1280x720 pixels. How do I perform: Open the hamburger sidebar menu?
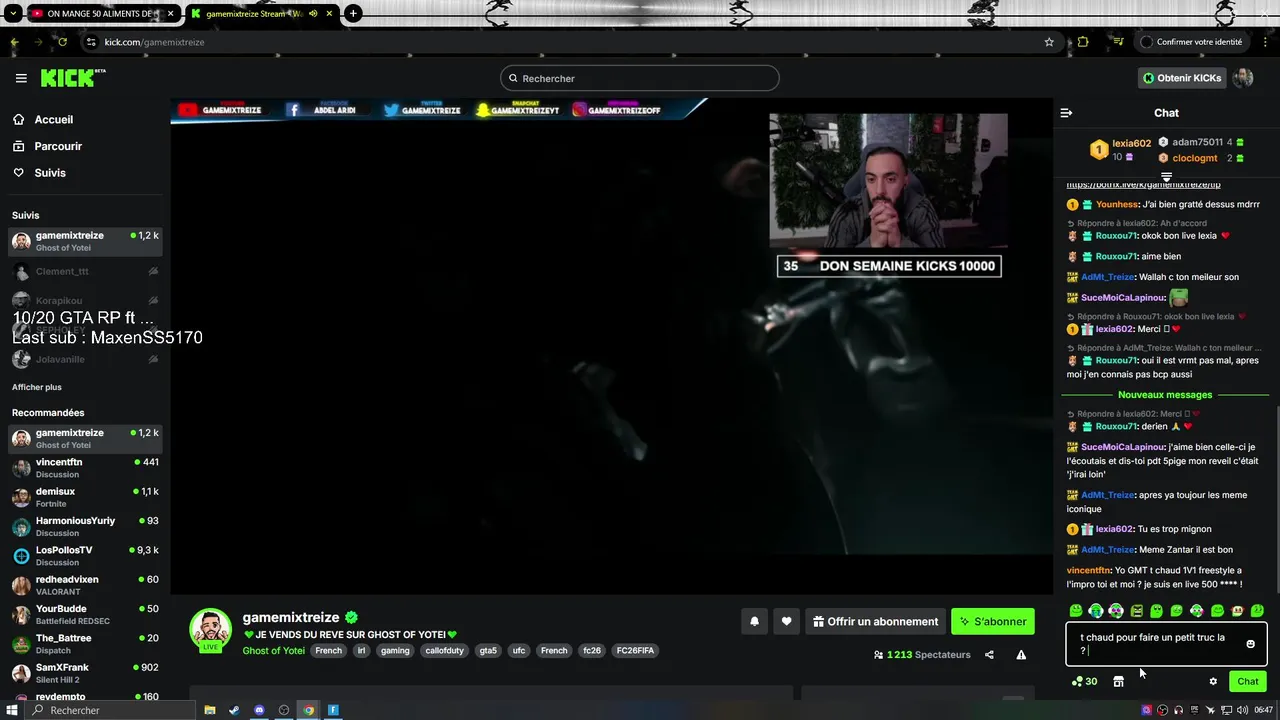pyautogui.click(x=21, y=78)
